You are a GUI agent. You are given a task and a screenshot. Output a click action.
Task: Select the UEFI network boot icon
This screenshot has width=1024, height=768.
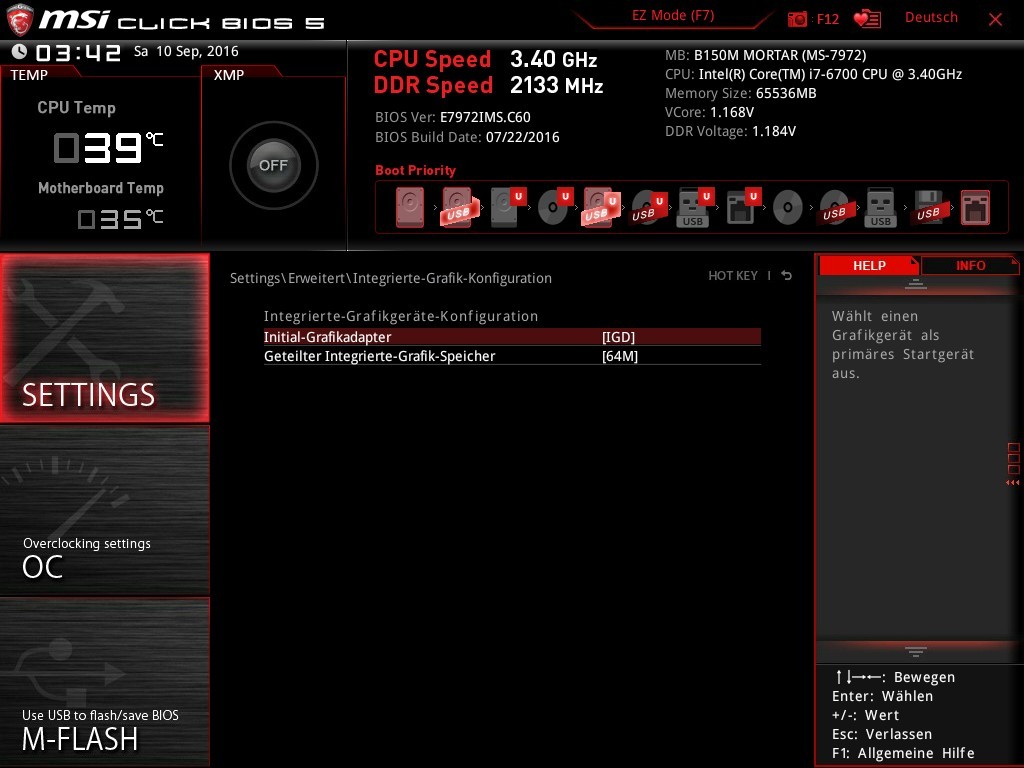(743, 208)
